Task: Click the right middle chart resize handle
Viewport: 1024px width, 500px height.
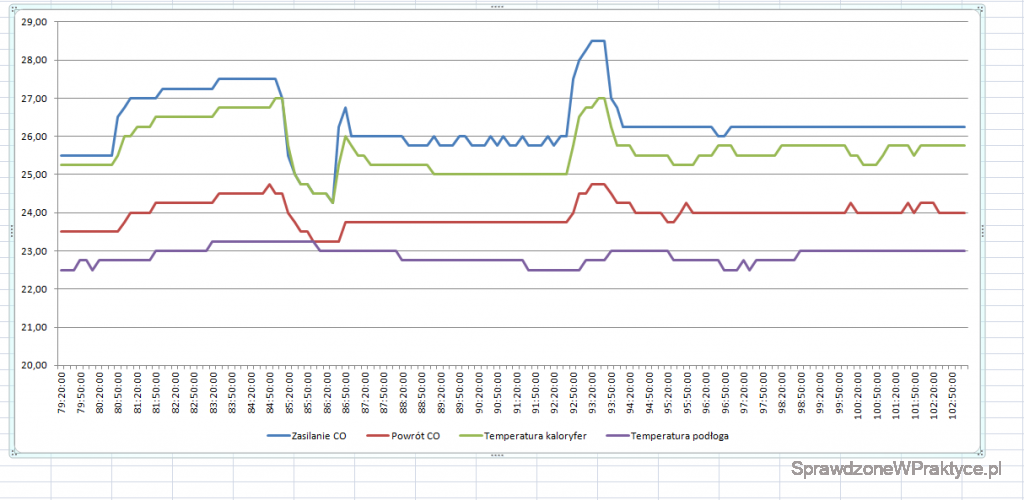Action: pos(983,231)
